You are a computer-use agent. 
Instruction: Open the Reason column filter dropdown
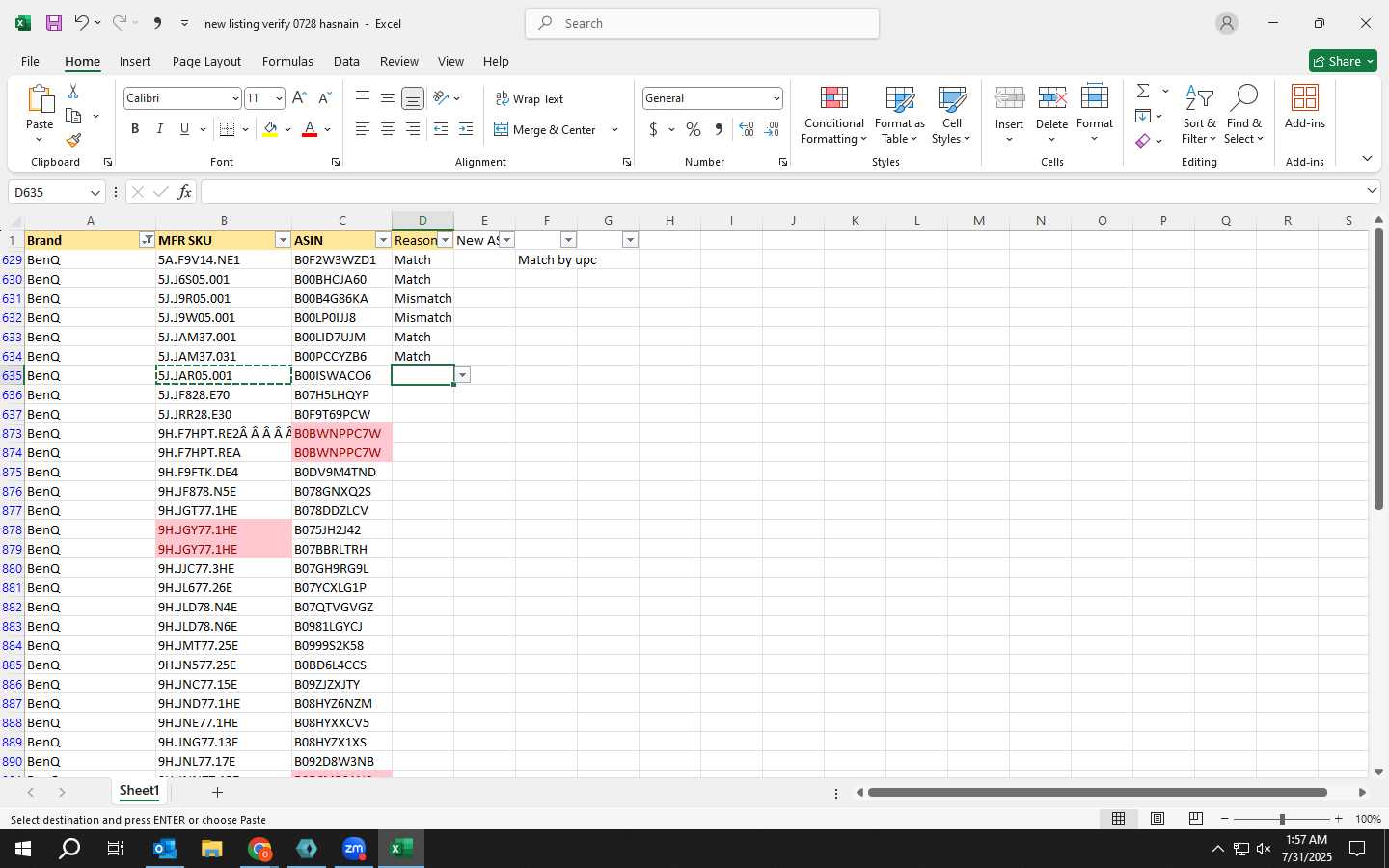tap(445, 240)
